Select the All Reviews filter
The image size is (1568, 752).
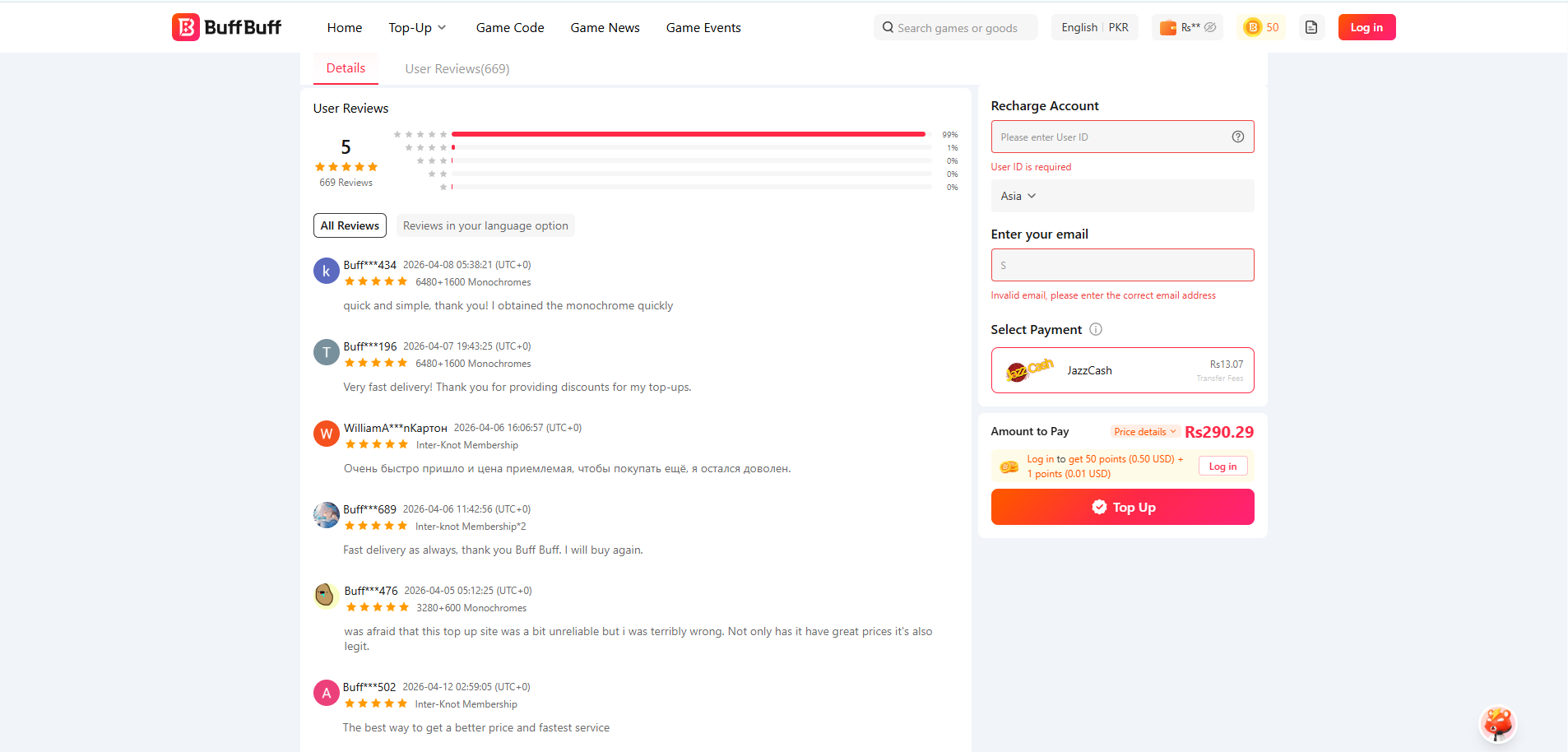coord(350,225)
